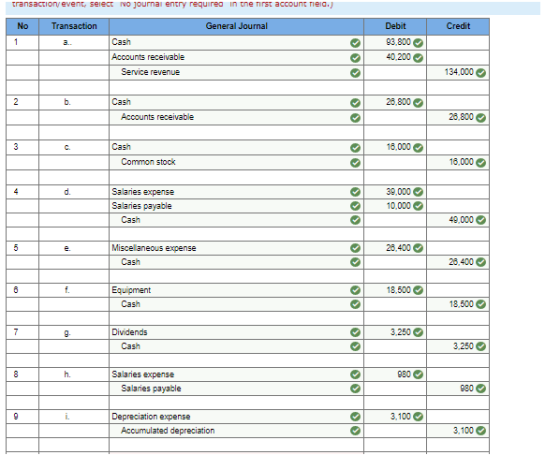Click the checkmark next to debit 3,250

(418, 332)
